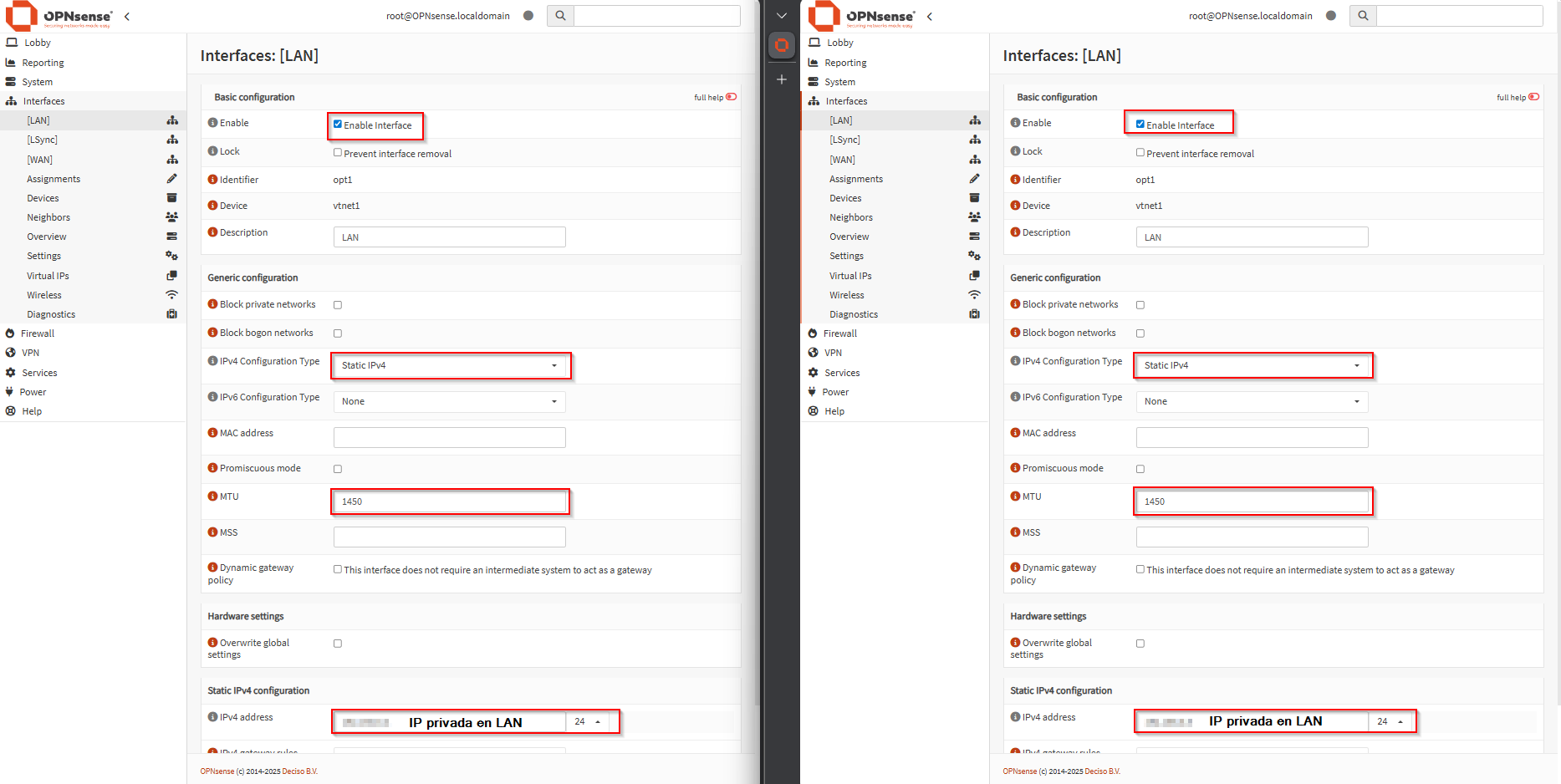Click the OPNsense footer link in left window
This screenshot has height=784, width=1561.
point(217,771)
